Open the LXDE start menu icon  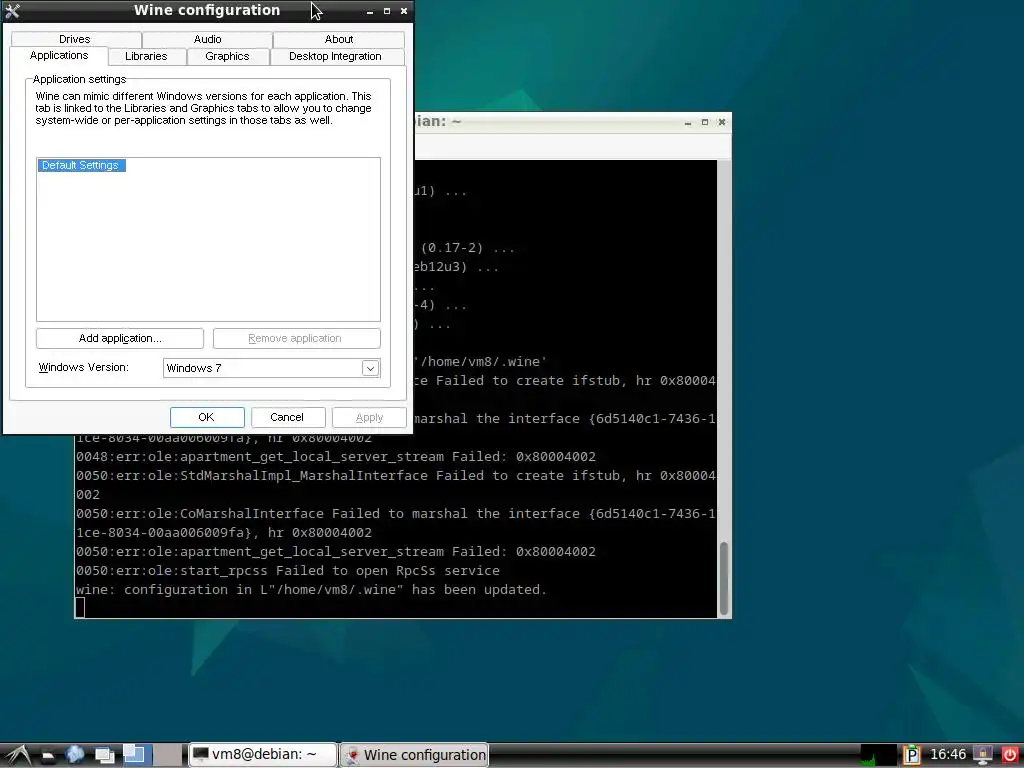click(18, 755)
